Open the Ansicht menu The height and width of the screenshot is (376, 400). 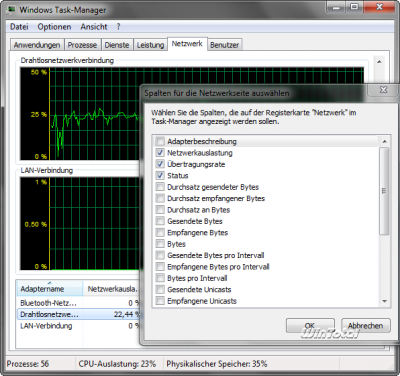(x=94, y=27)
